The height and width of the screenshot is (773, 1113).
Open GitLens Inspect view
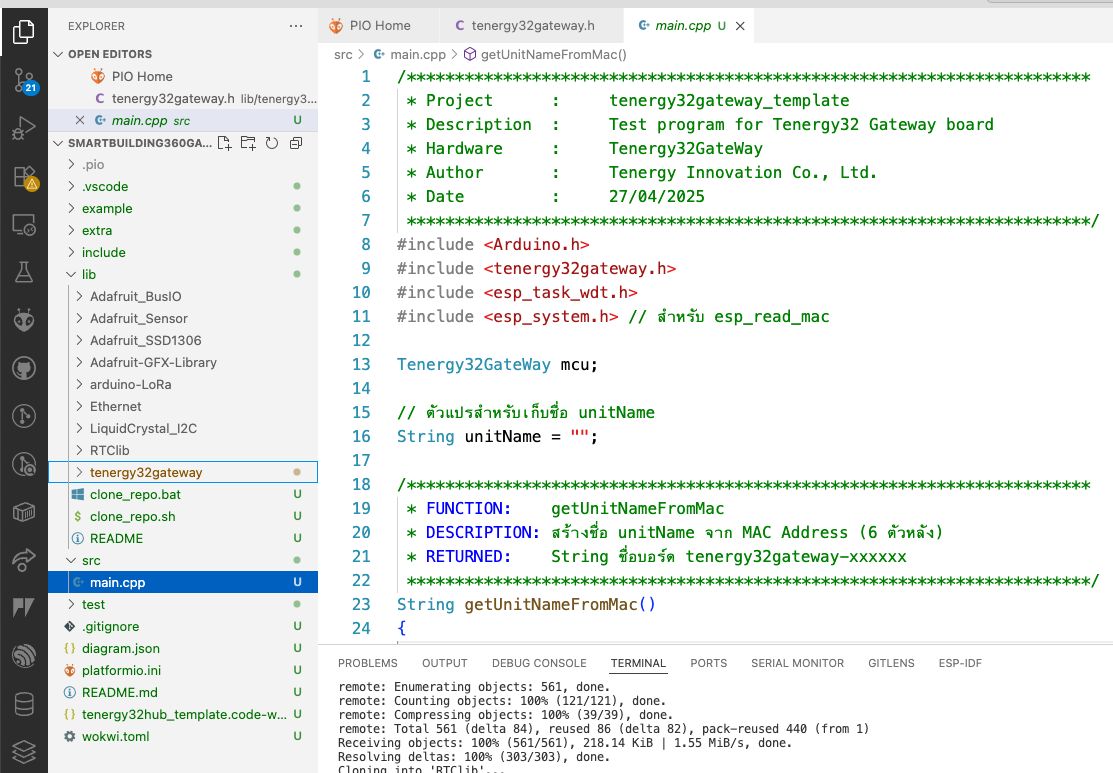[x=23, y=464]
